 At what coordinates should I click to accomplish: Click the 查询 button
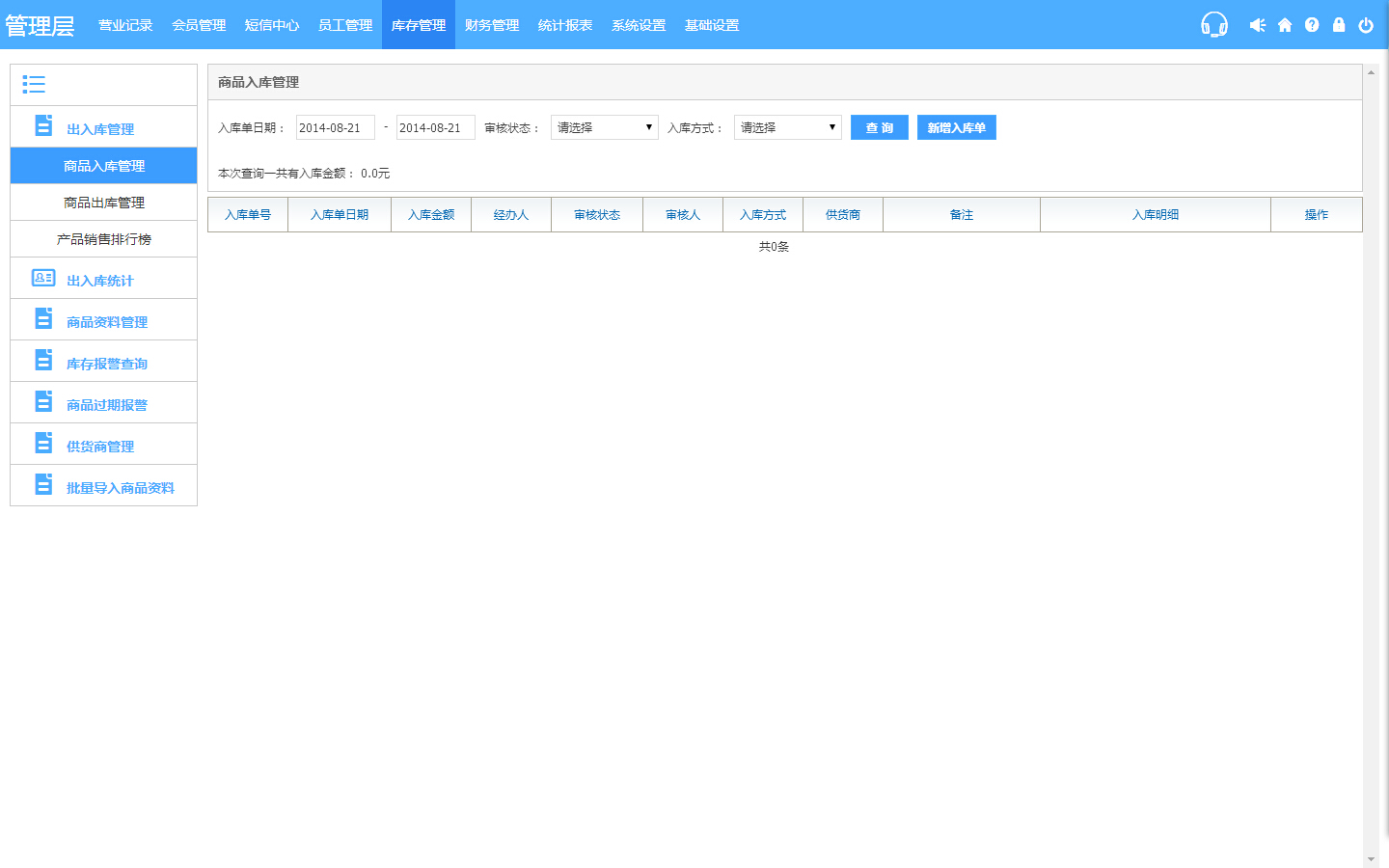[879, 127]
